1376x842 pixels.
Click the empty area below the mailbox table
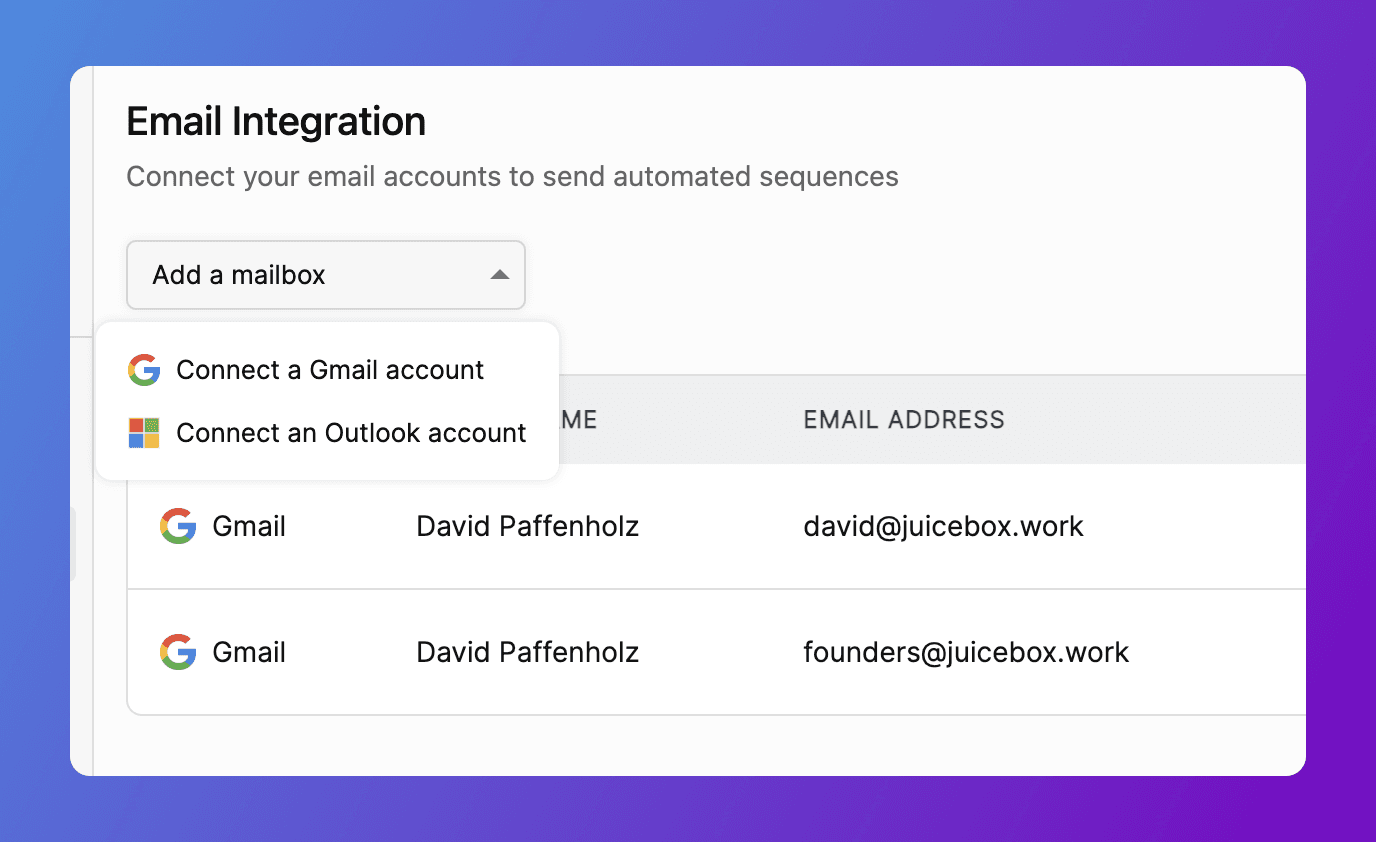point(700,745)
